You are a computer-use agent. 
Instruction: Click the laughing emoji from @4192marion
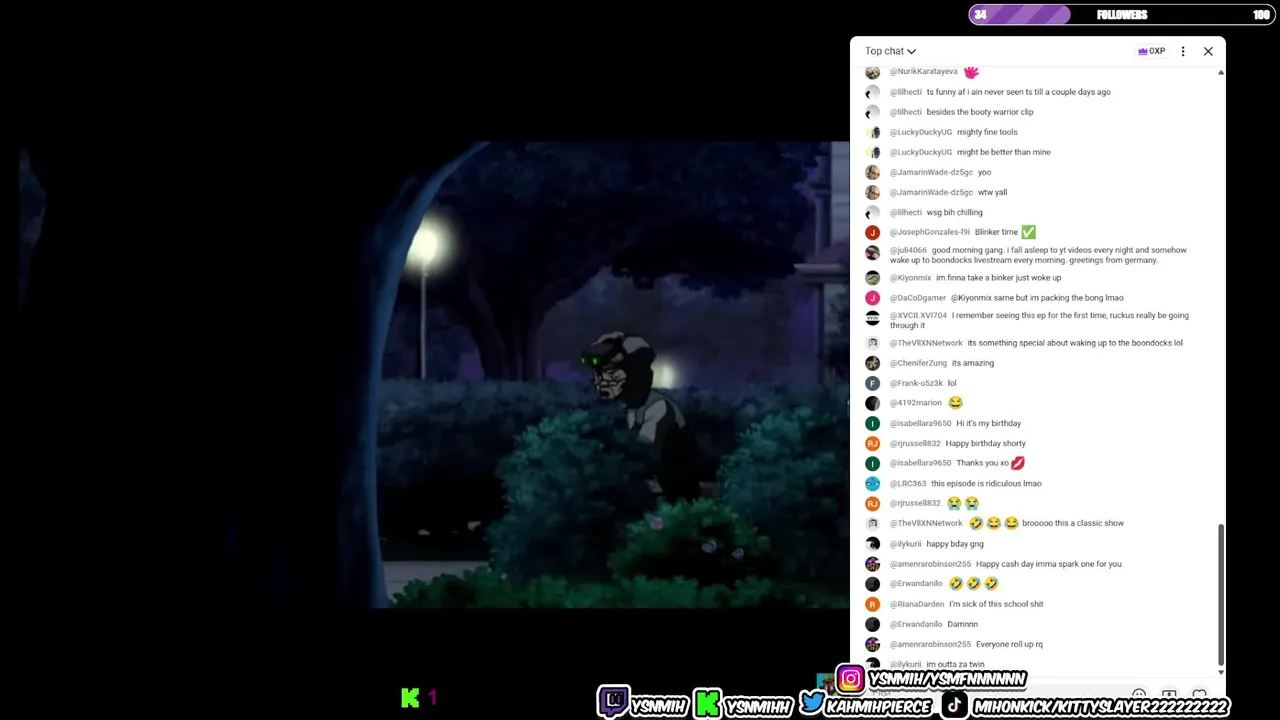(955, 403)
